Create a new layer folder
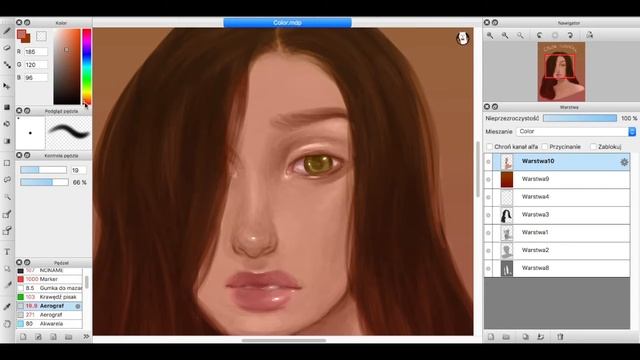 pyautogui.click(x=506, y=337)
